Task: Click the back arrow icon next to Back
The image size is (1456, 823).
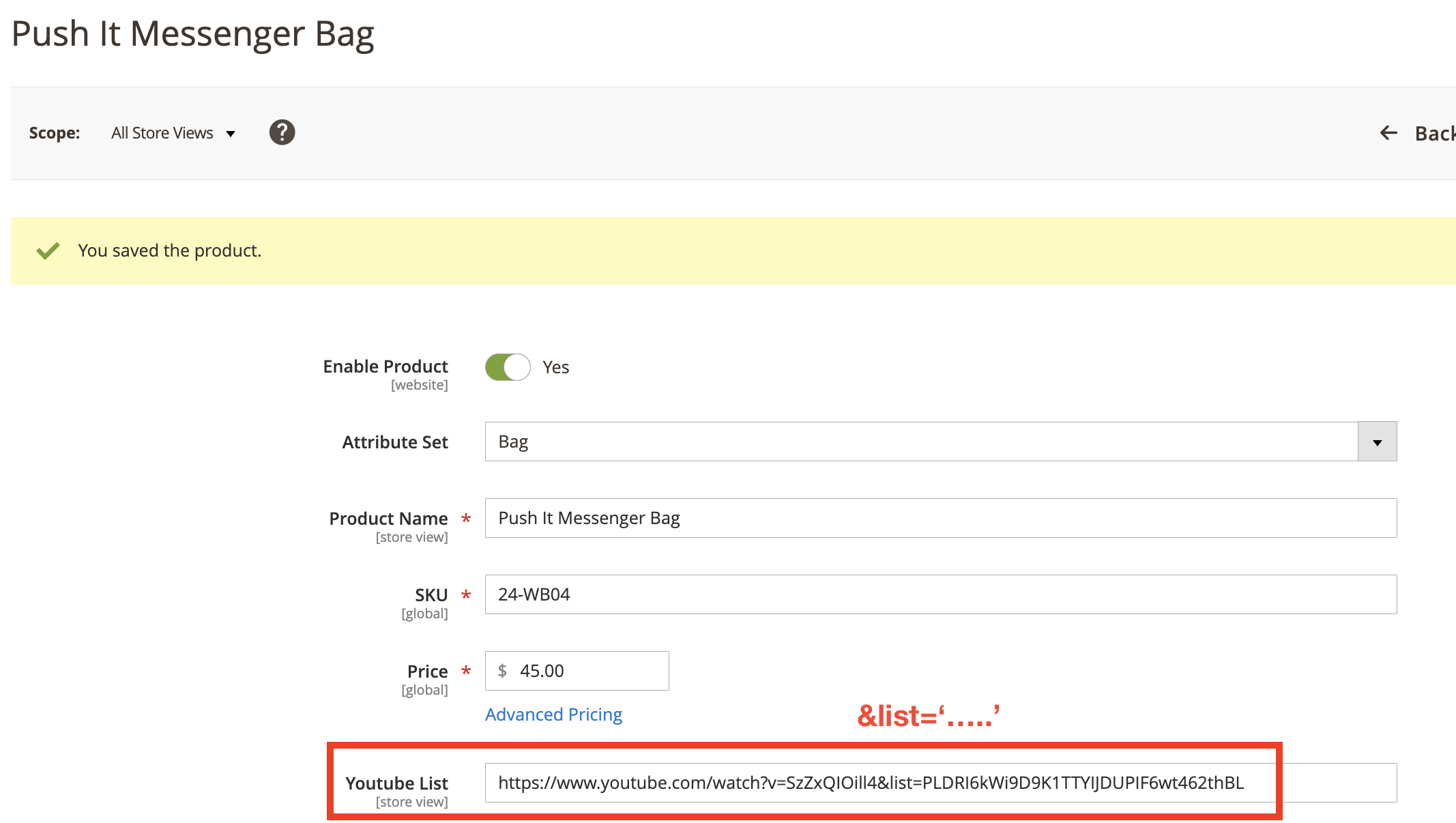Action: [x=1388, y=133]
